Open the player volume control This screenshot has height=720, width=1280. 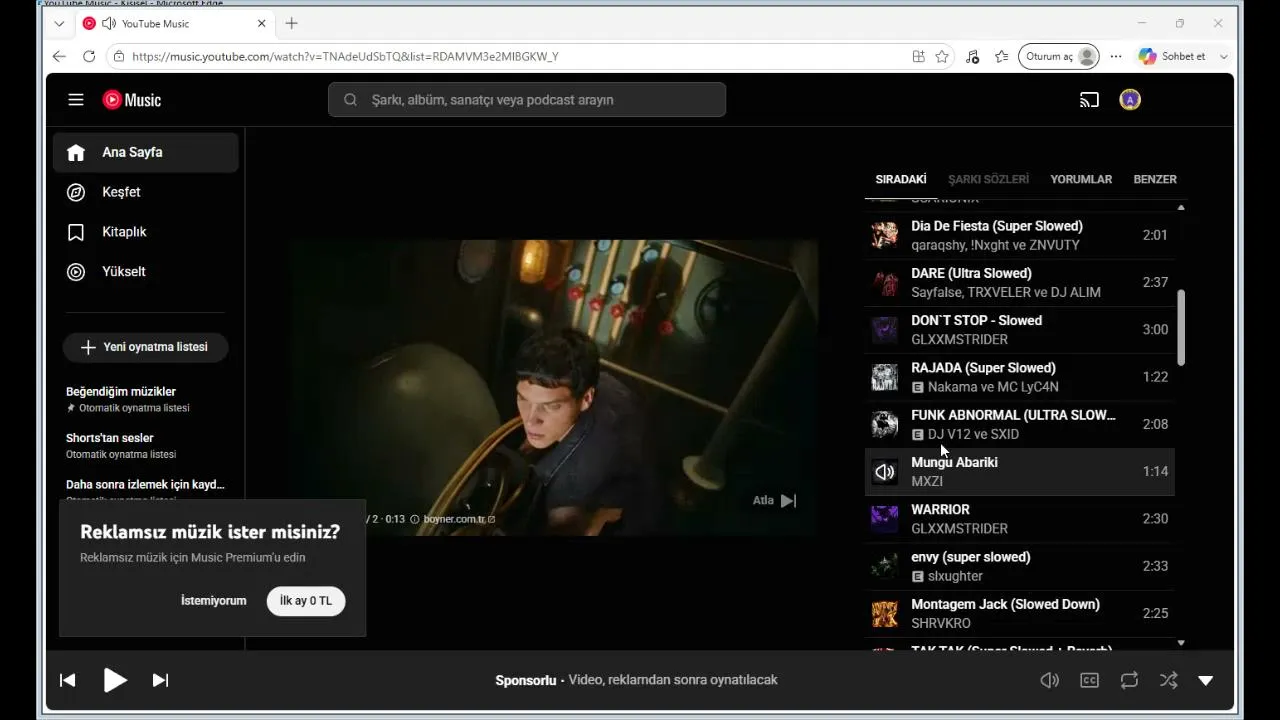click(x=1050, y=680)
